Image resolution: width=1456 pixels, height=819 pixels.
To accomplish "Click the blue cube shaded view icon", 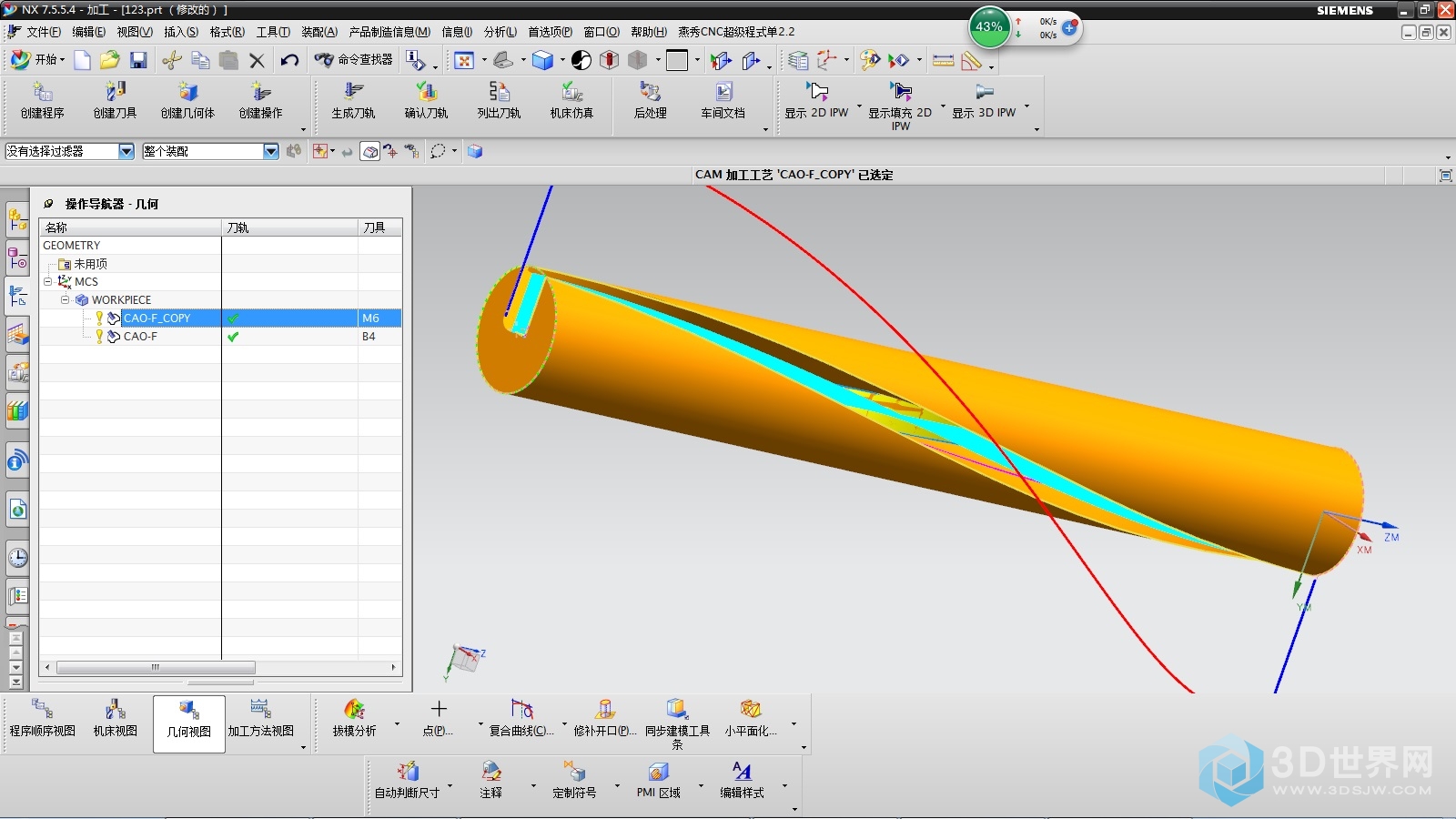I will pos(543,60).
